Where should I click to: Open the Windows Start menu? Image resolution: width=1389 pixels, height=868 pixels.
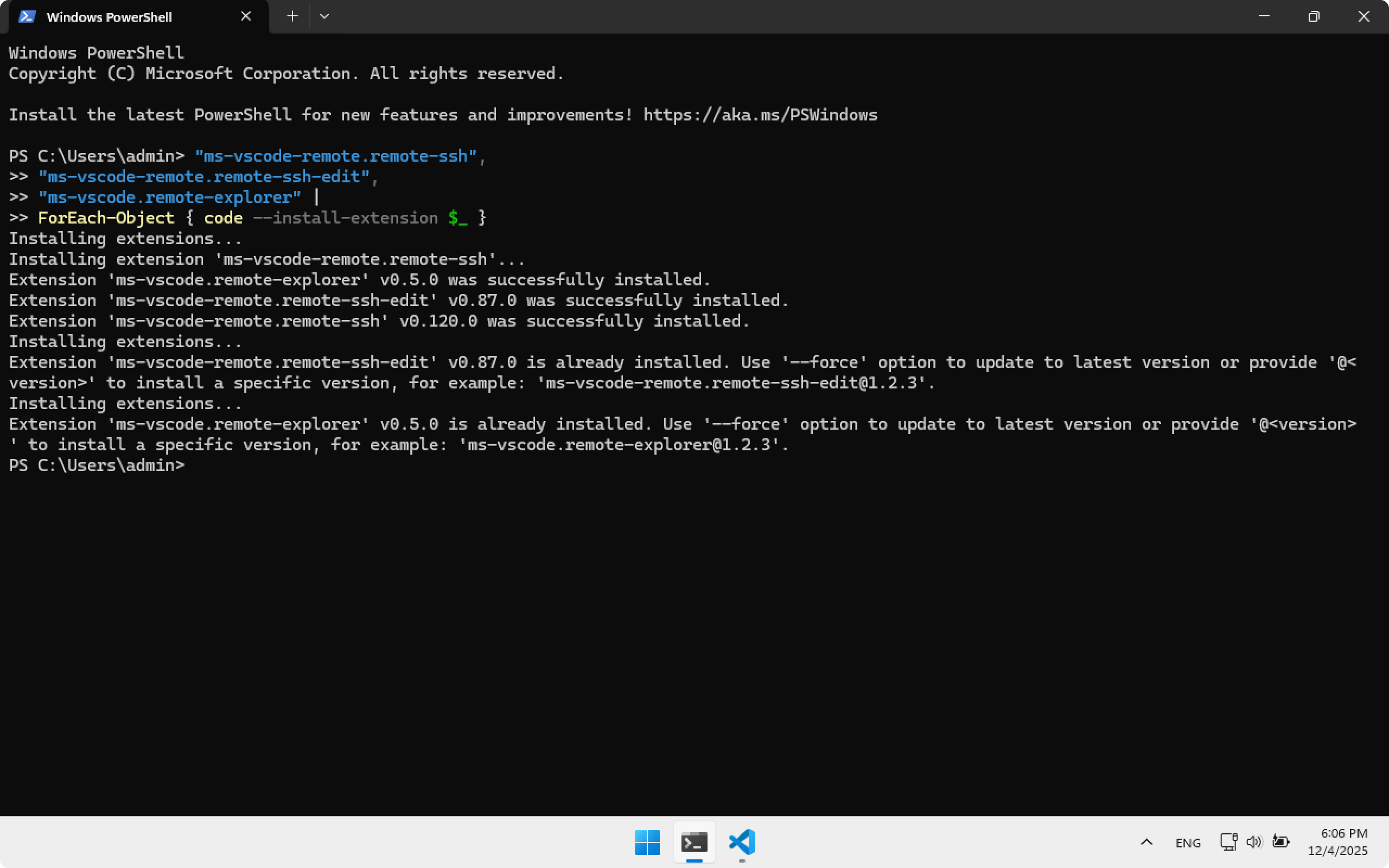pos(647,842)
